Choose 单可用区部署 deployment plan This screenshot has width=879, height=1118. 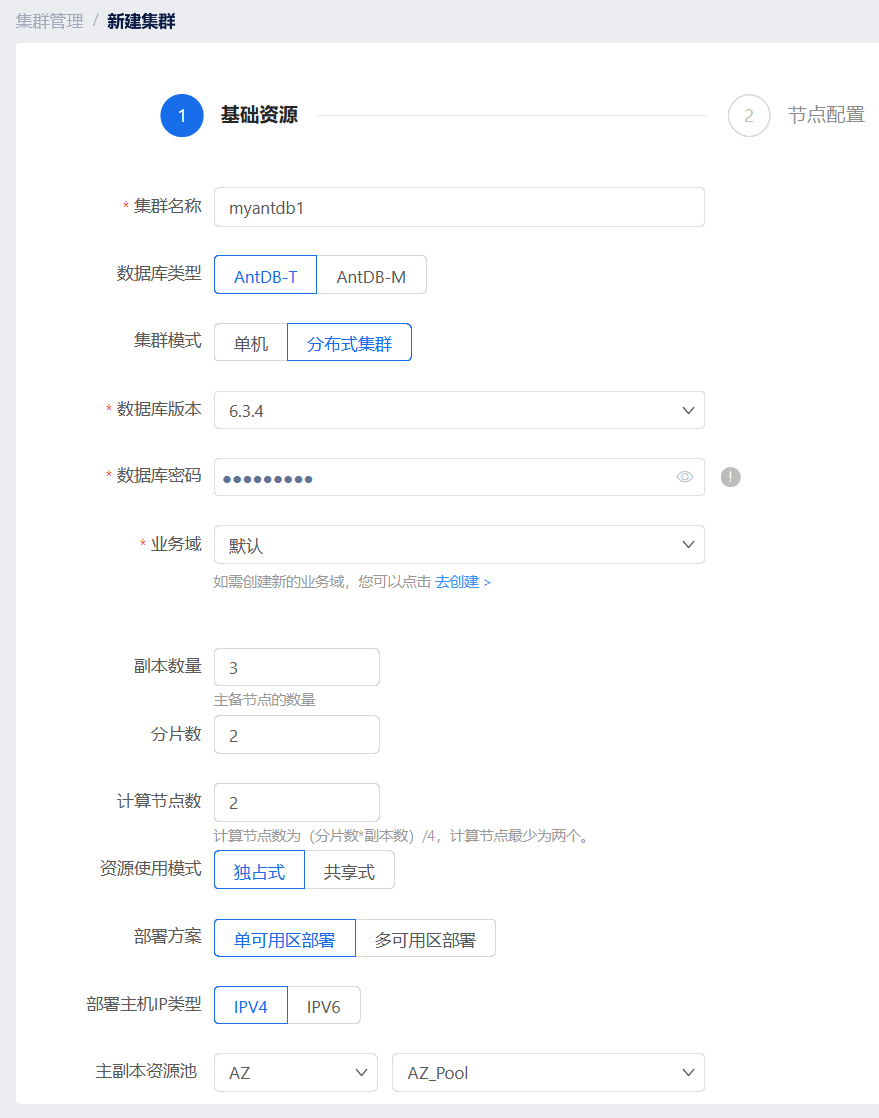tap(284, 938)
